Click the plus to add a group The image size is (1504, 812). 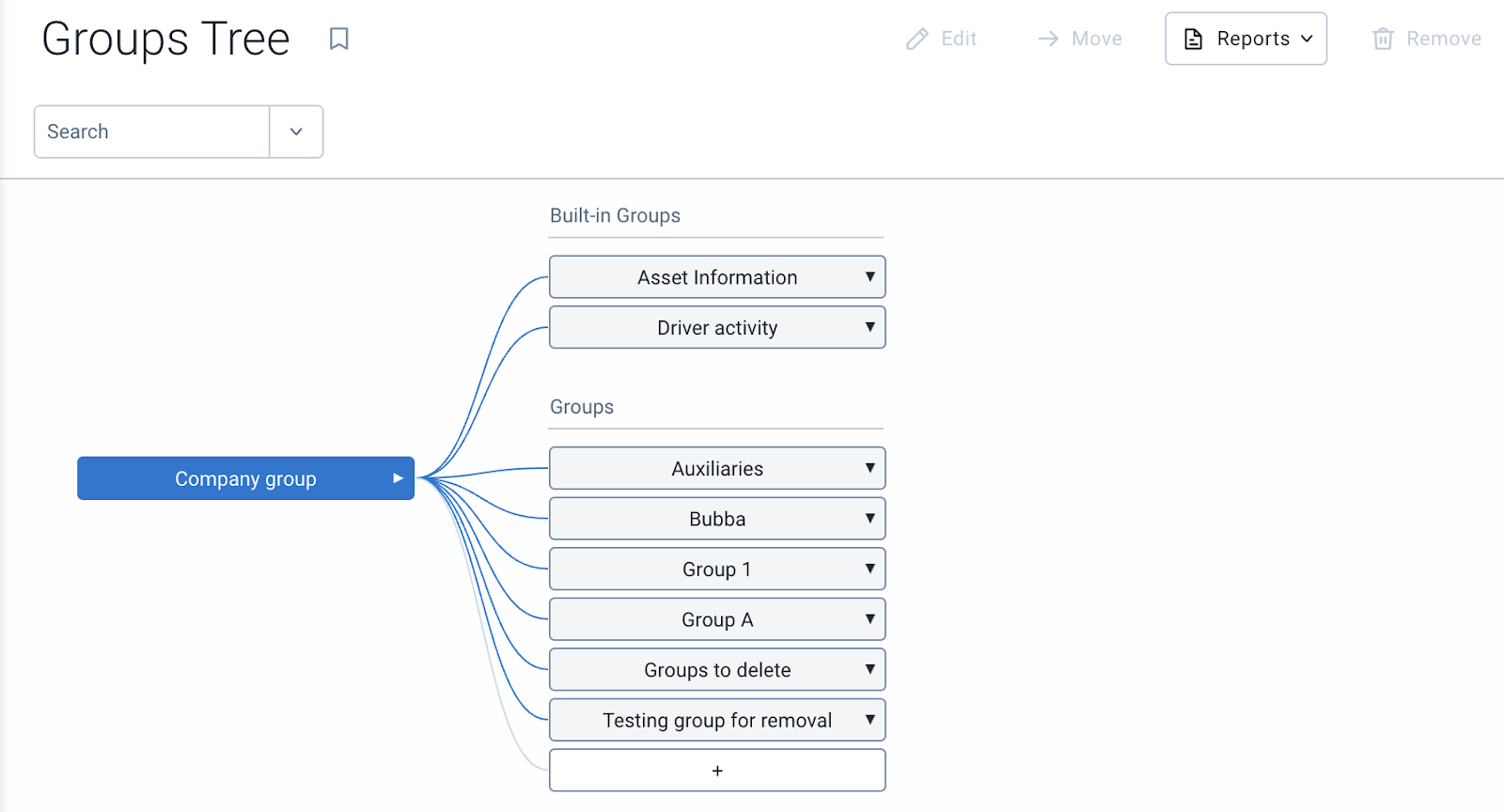coord(717,771)
